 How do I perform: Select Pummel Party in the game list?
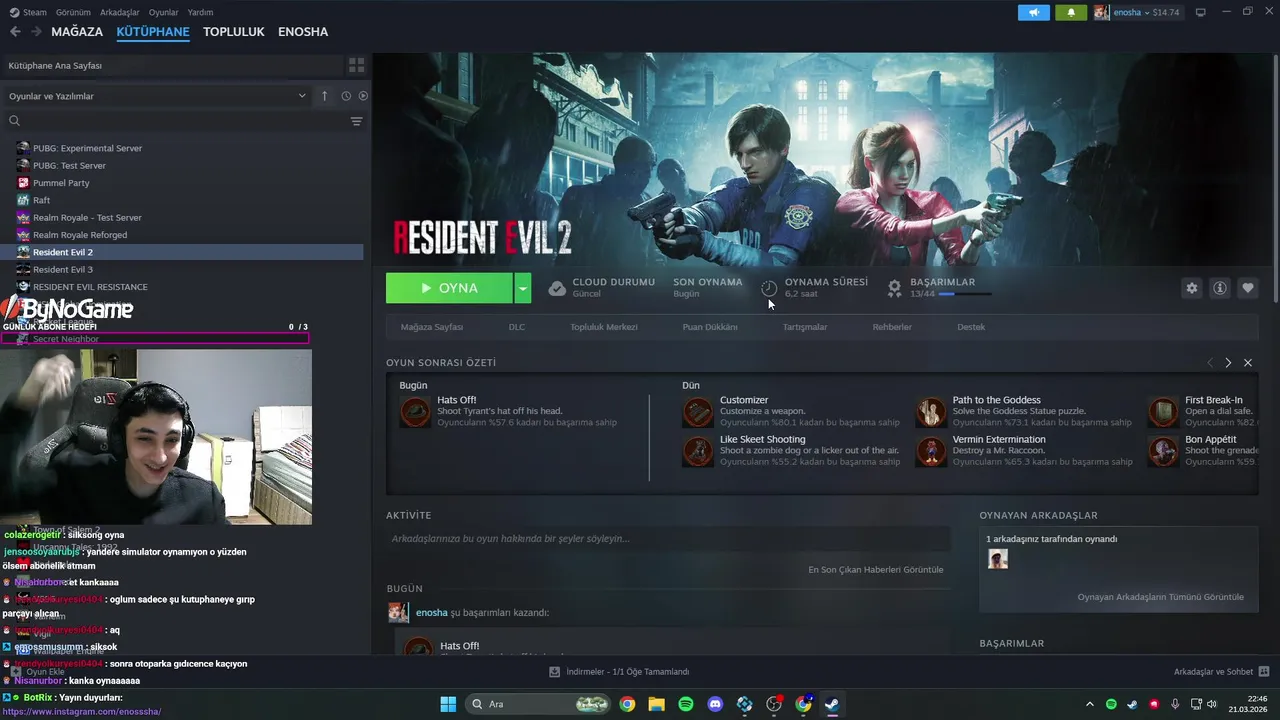point(61,183)
